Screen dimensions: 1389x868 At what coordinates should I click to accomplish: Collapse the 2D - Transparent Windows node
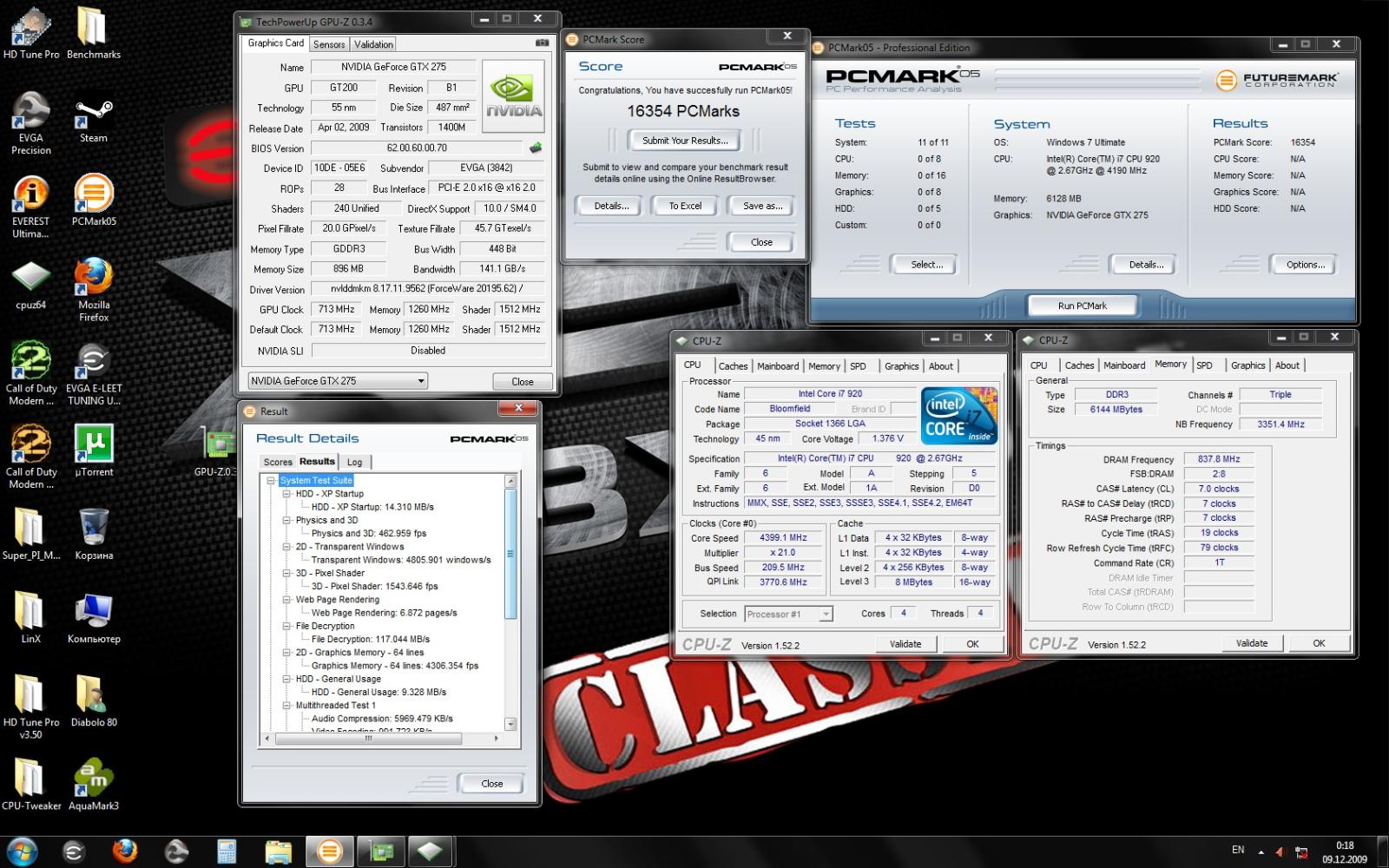pyautogui.click(x=286, y=546)
